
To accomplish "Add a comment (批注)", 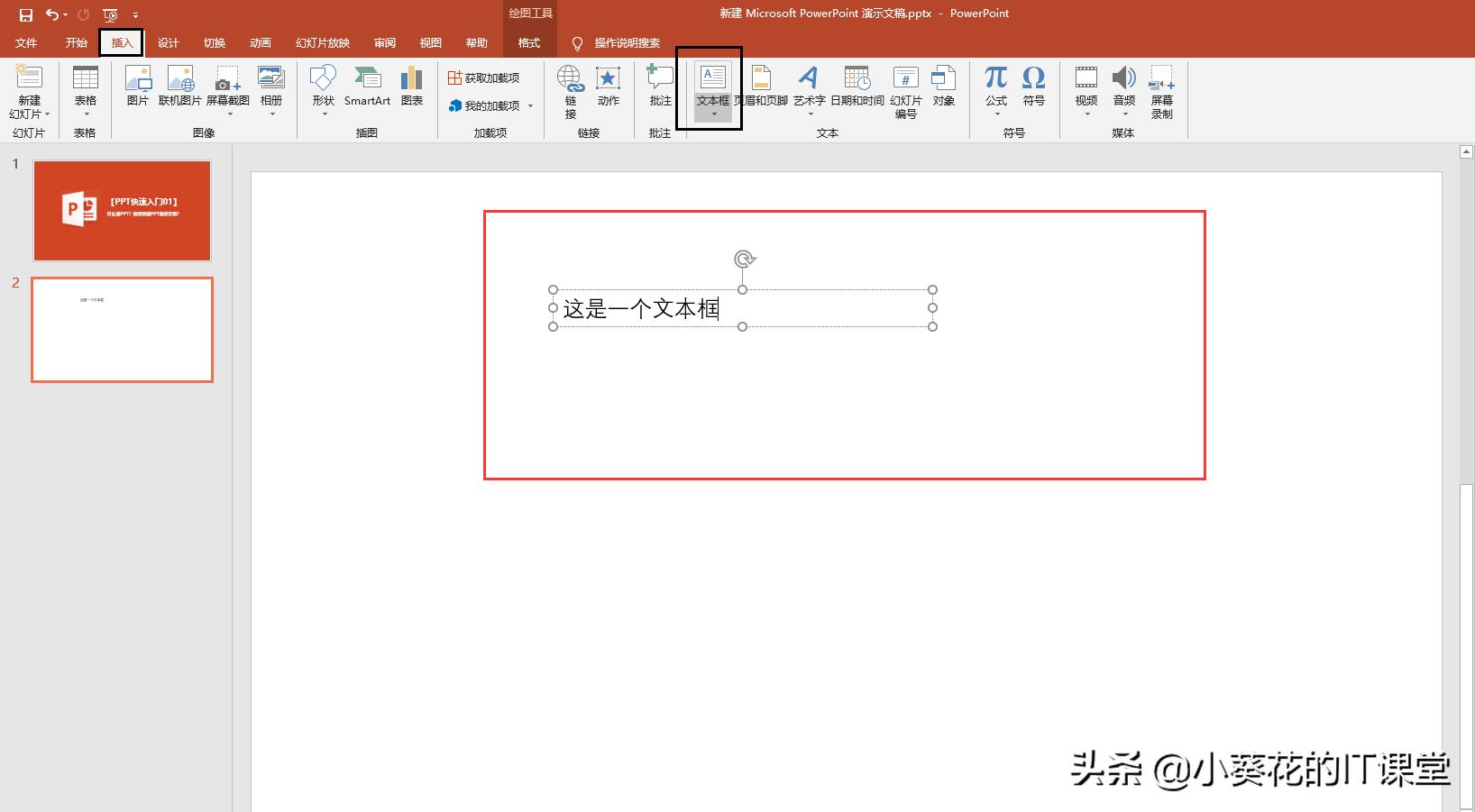I will [x=658, y=90].
